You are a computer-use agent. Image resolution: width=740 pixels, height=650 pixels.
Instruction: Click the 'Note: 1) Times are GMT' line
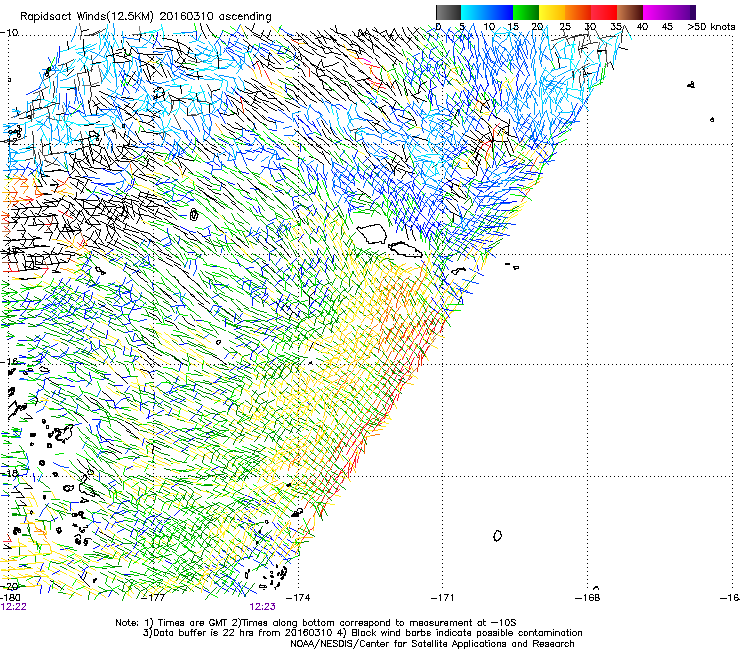(x=316, y=623)
